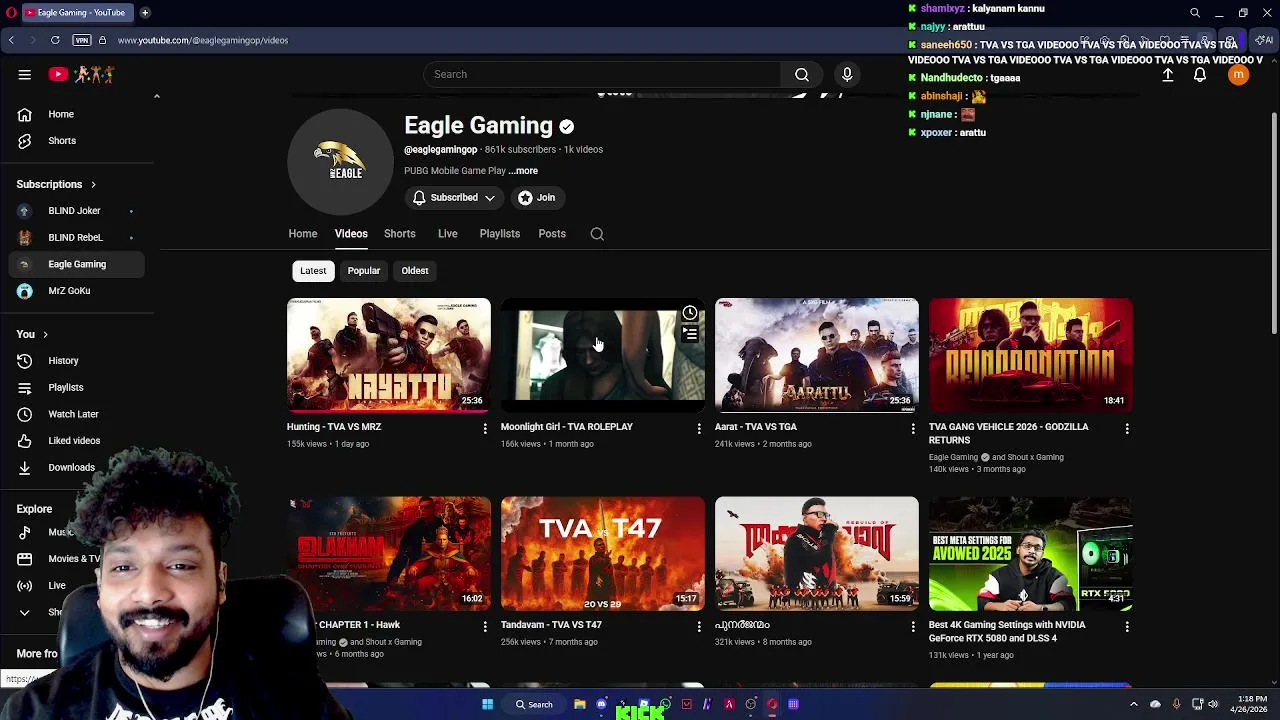
Task: Open Watch Later in the sidebar
Action: [77, 414]
